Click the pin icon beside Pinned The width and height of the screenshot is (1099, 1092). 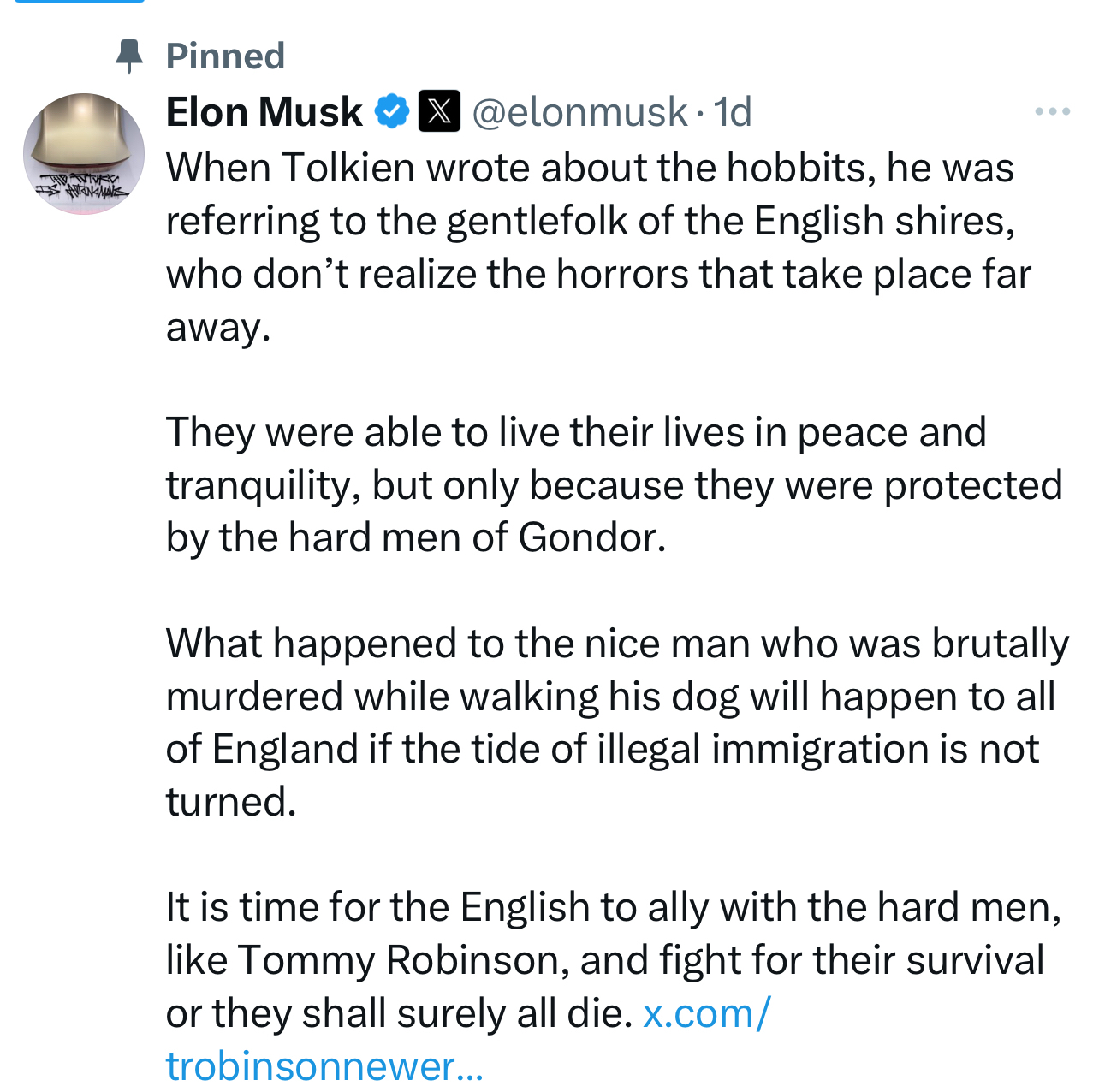click(129, 56)
